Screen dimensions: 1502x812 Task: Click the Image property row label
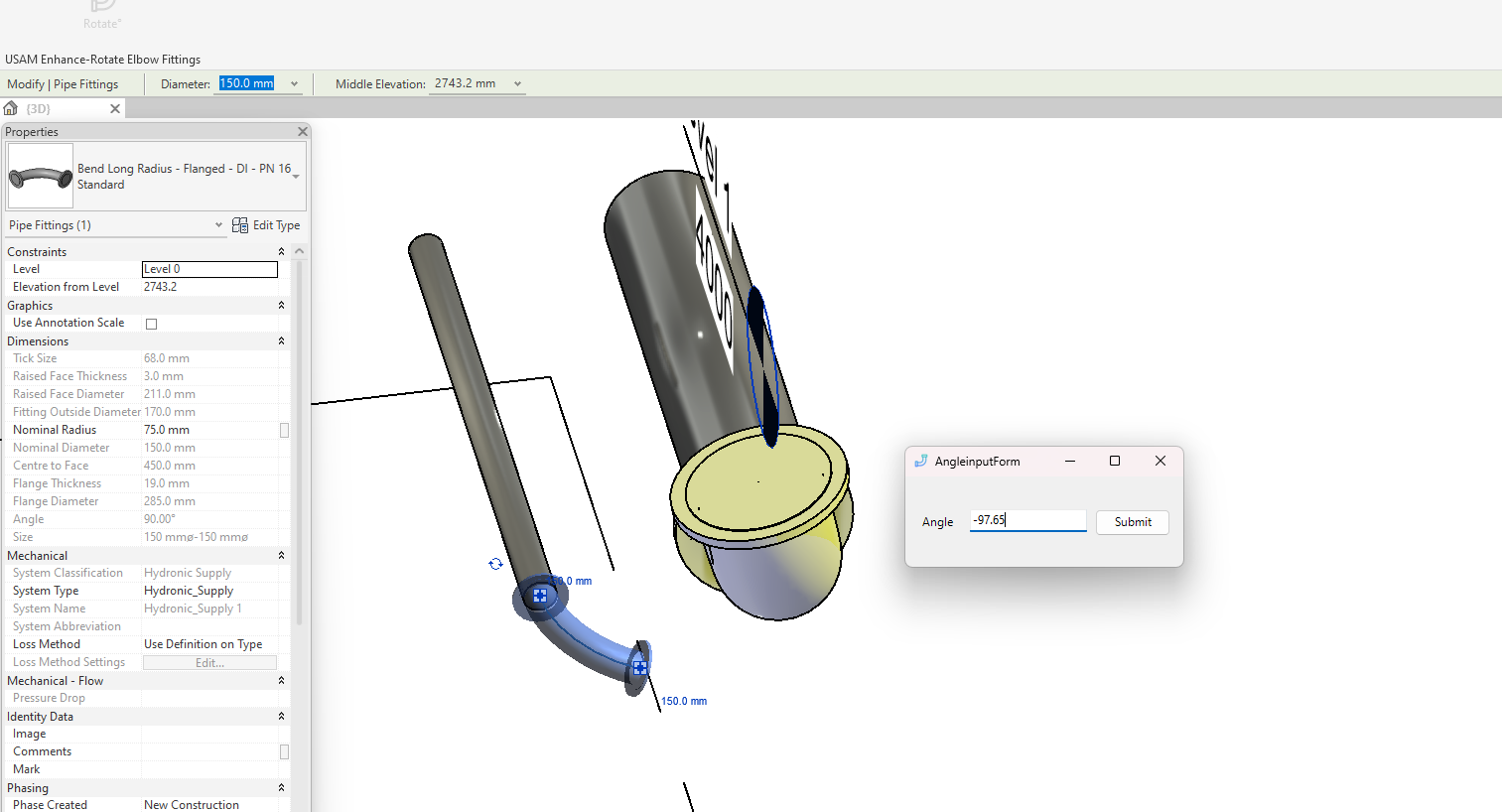coord(30,734)
